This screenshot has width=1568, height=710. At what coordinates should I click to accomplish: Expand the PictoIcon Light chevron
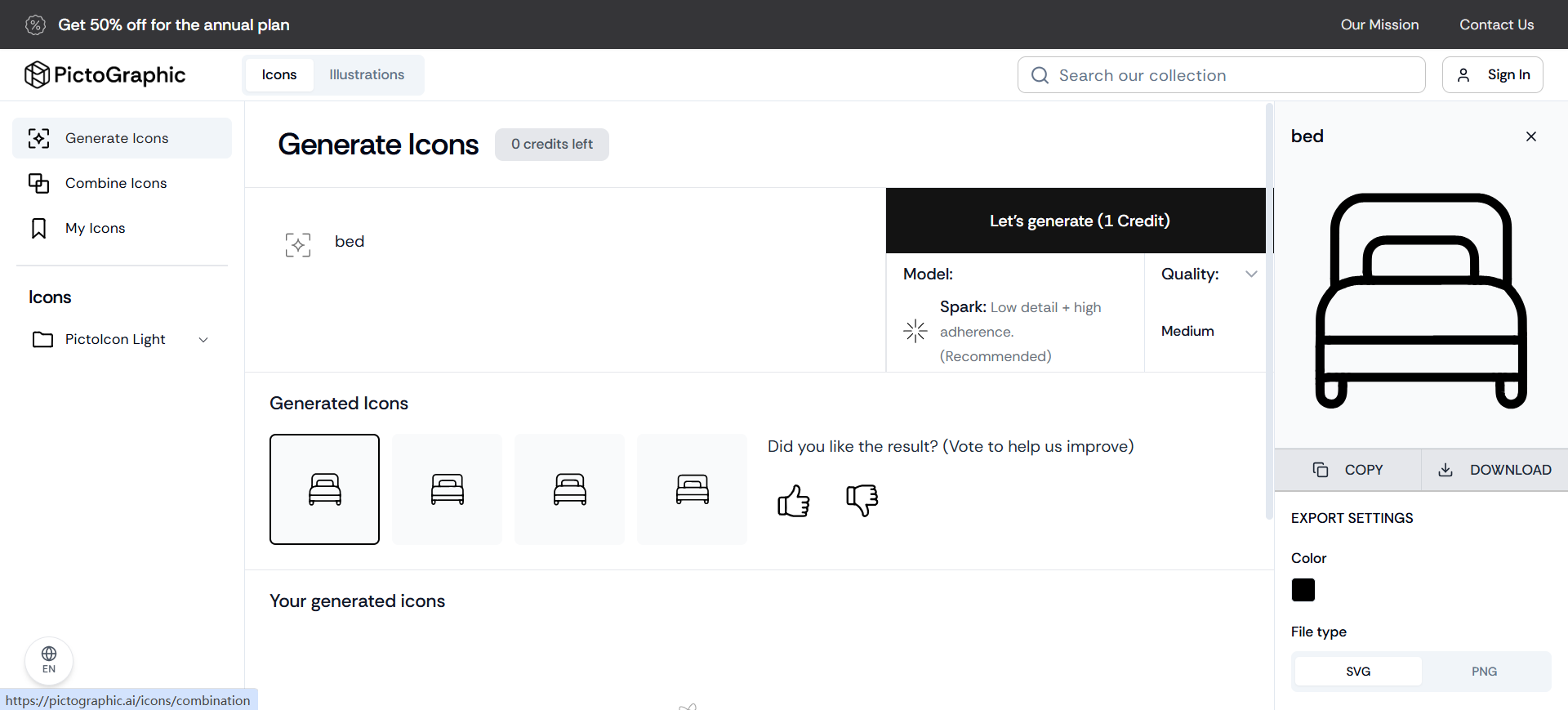click(x=203, y=340)
